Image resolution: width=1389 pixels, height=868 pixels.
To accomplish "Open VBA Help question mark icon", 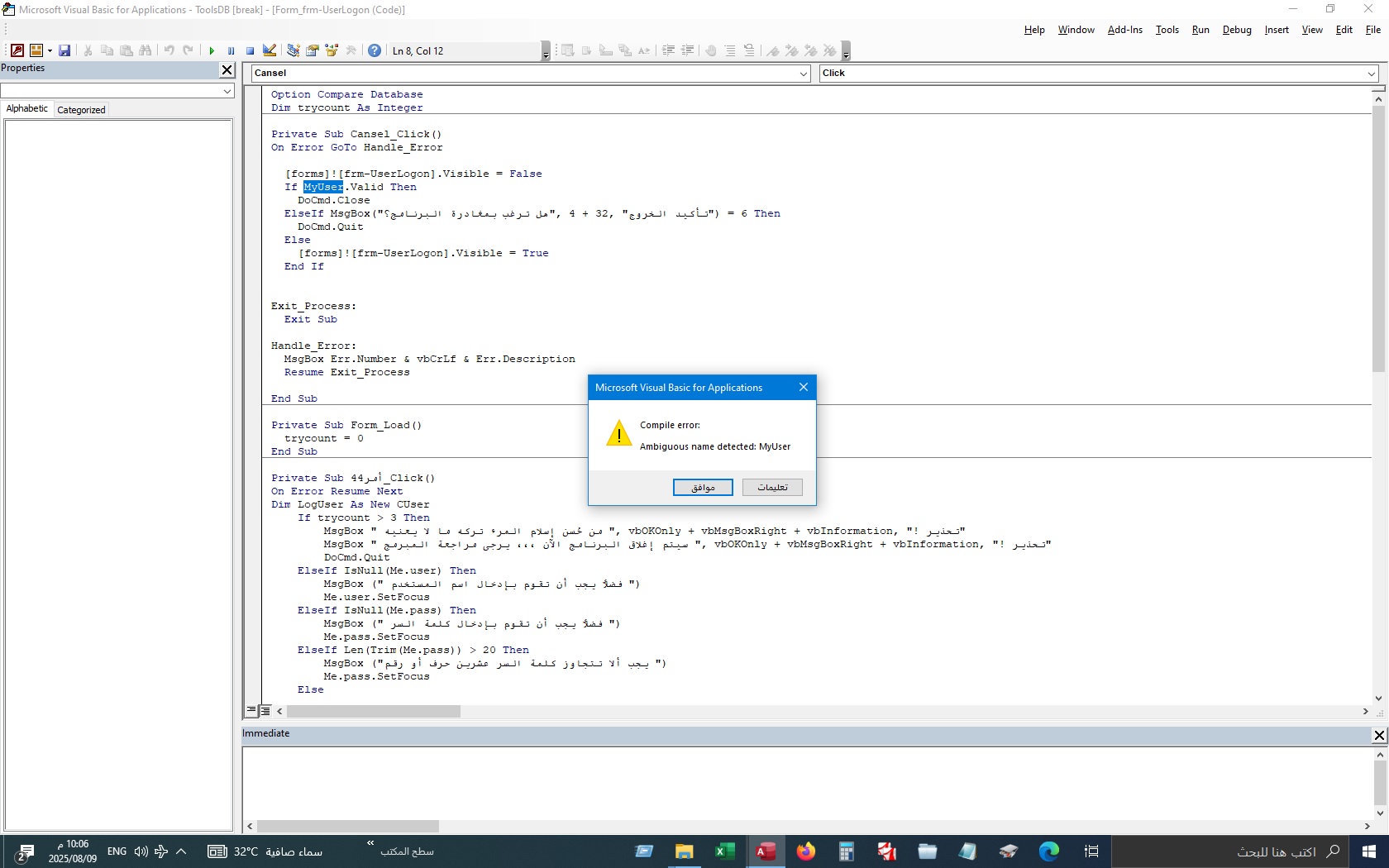I will (375, 50).
